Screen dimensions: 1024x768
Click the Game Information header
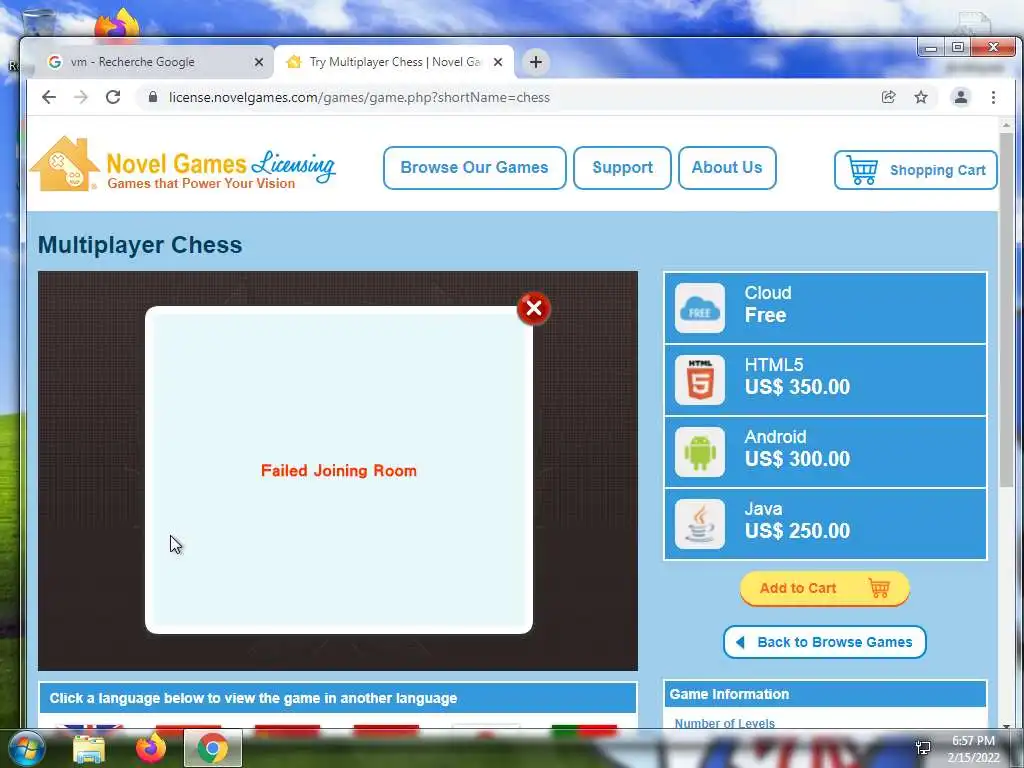[x=825, y=694]
